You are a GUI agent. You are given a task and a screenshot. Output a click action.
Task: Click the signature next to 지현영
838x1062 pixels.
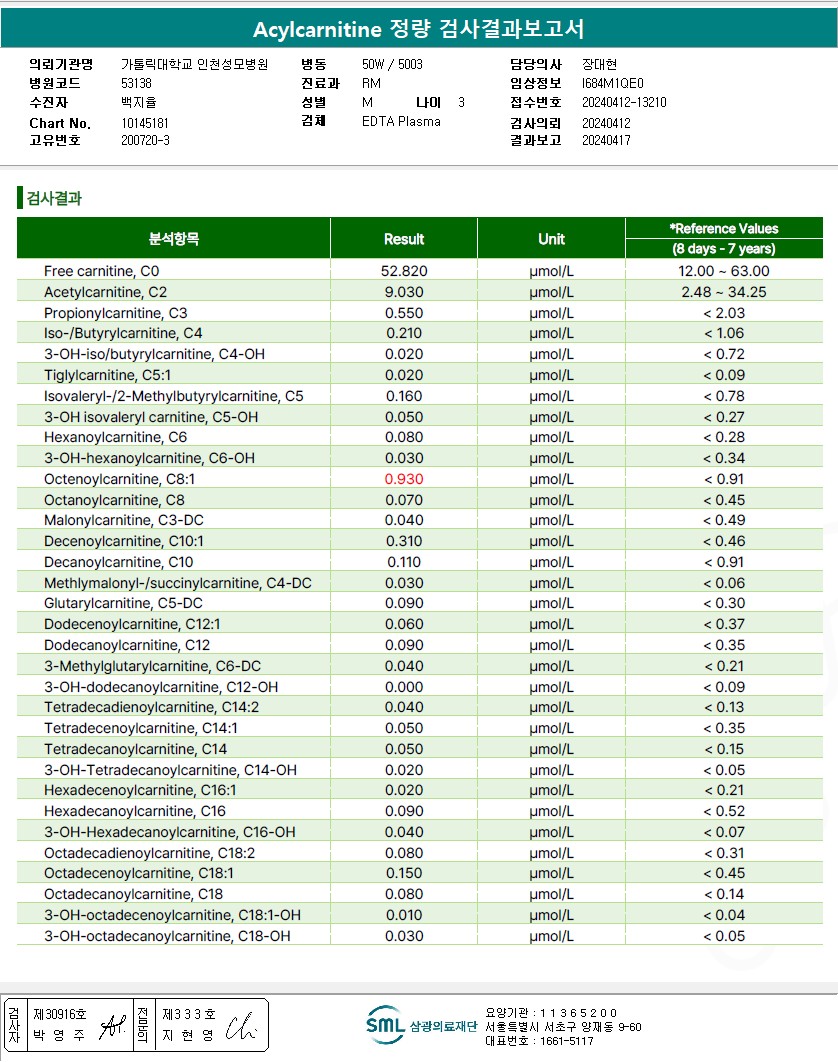click(x=241, y=1026)
